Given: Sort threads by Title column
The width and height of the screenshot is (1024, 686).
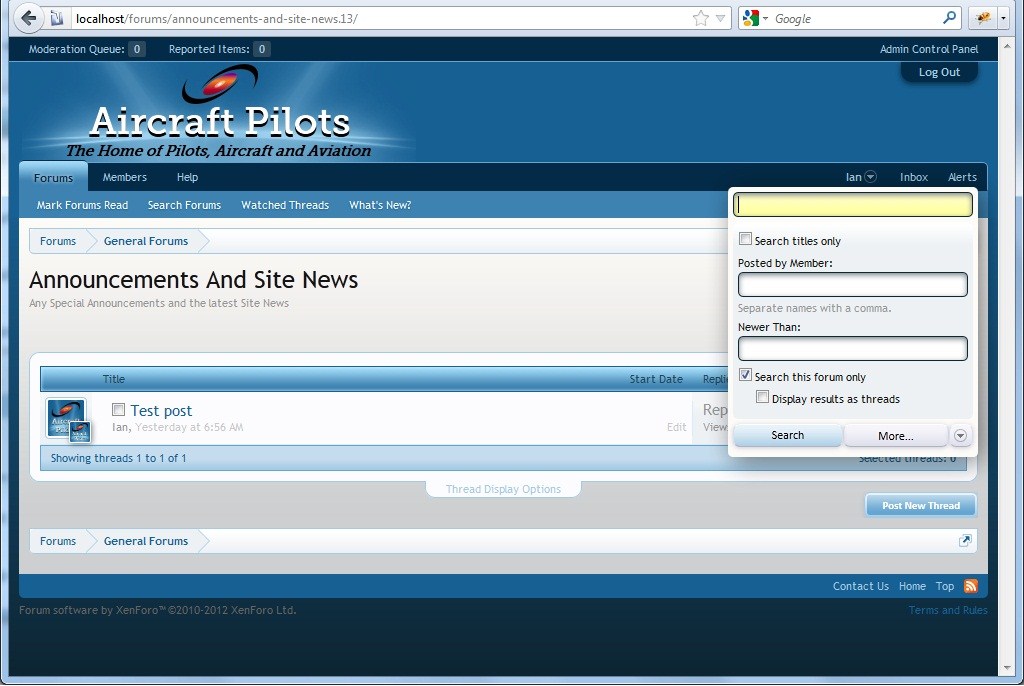Looking at the screenshot, I should point(114,379).
